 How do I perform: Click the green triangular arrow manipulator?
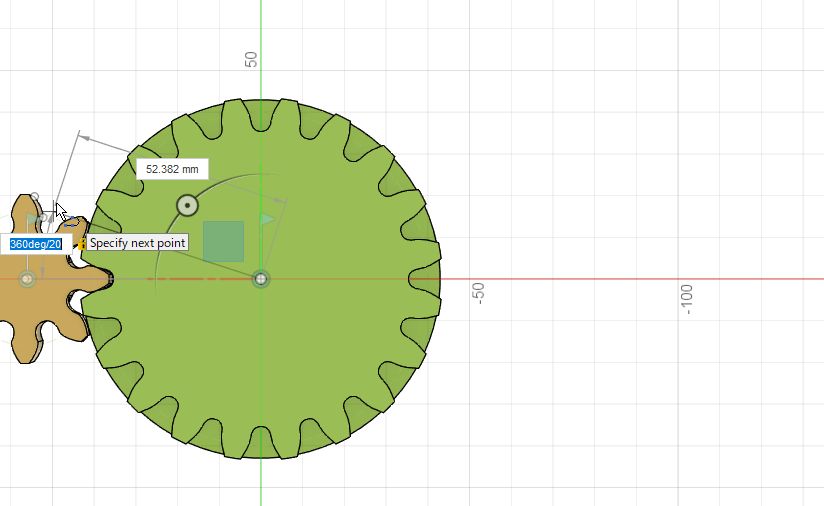pos(267,219)
